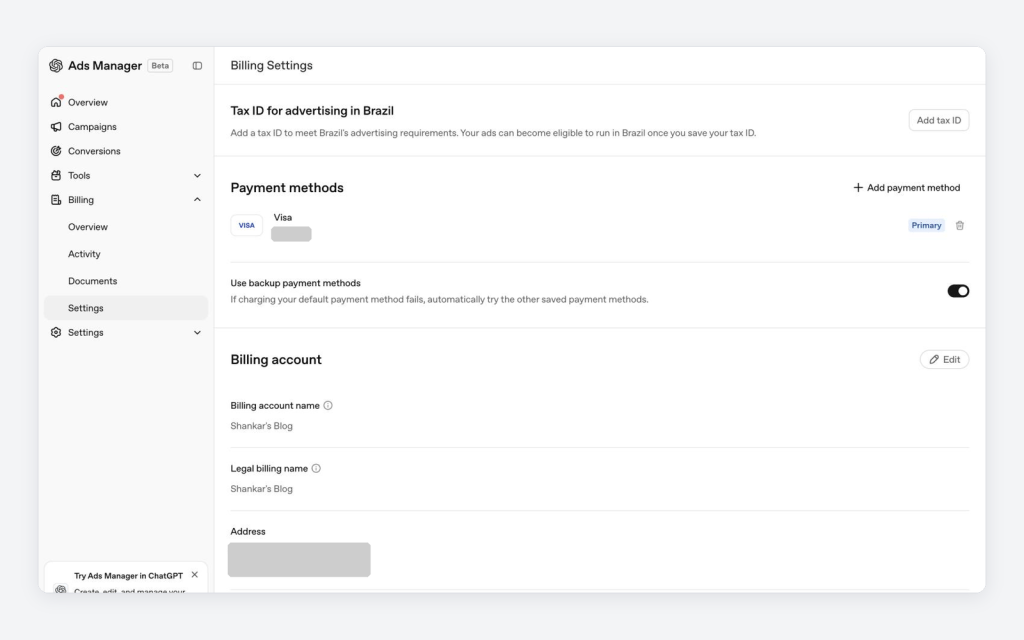Show info for Billing account name
This screenshot has width=1024, height=640.
click(328, 406)
